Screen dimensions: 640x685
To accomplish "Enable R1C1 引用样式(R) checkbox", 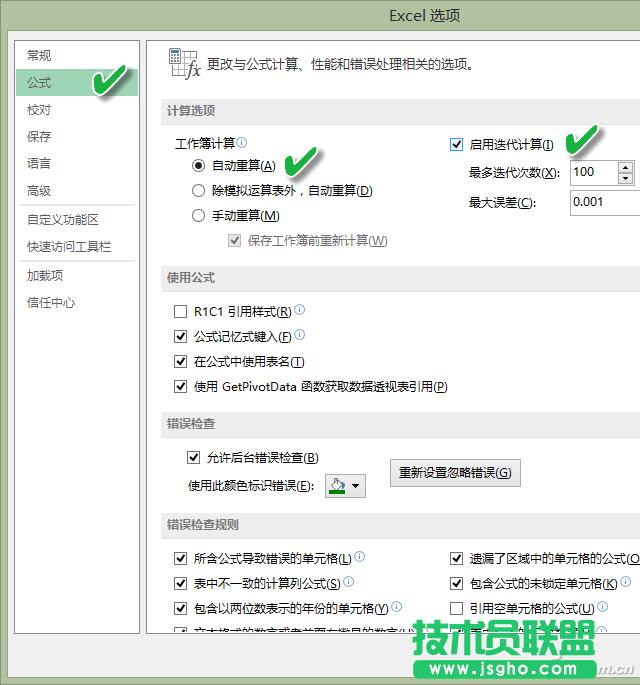I will 180,311.
